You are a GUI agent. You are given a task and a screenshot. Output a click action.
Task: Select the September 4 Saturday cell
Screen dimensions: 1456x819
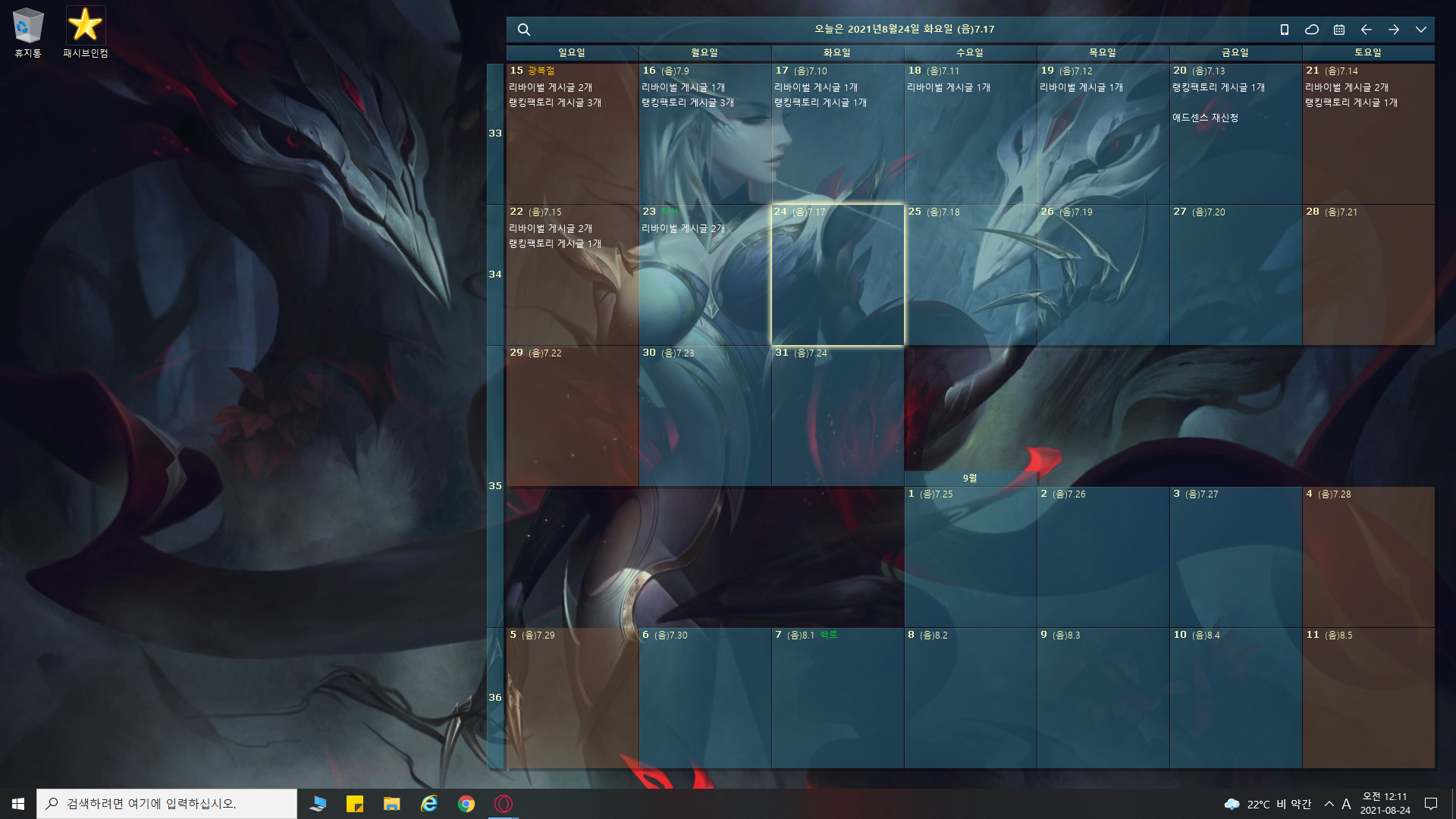tap(1368, 557)
